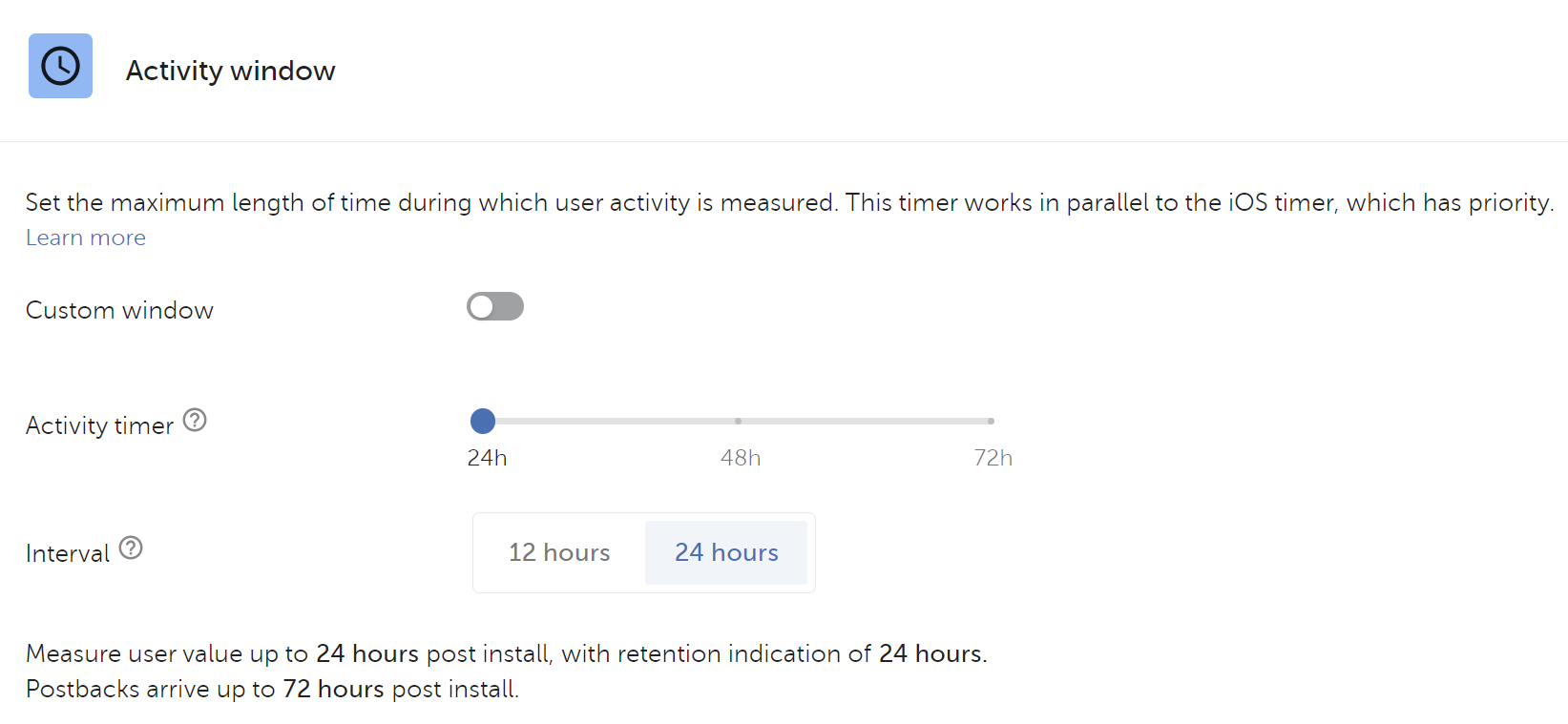Click the Interval label text
1568x724 pixels.
(67, 553)
